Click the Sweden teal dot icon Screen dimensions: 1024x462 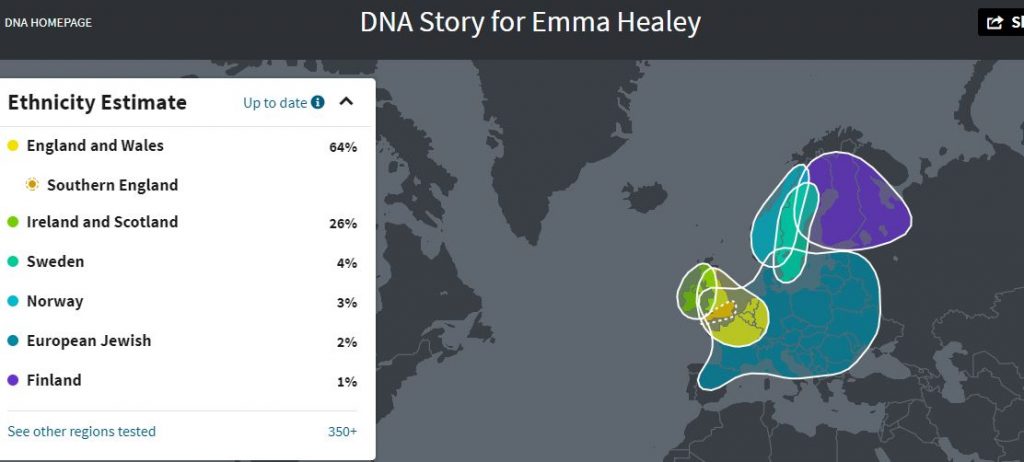click(13, 261)
